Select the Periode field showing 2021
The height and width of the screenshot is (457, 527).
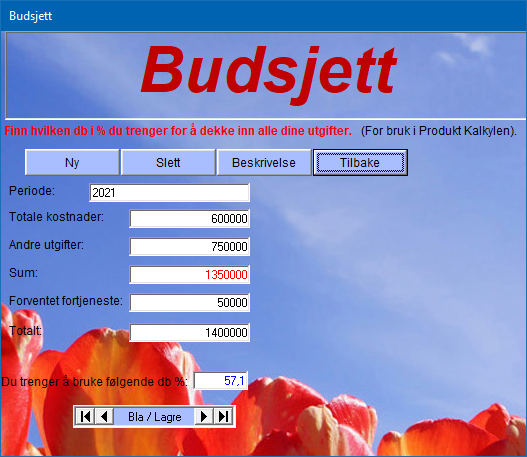tap(169, 193)
